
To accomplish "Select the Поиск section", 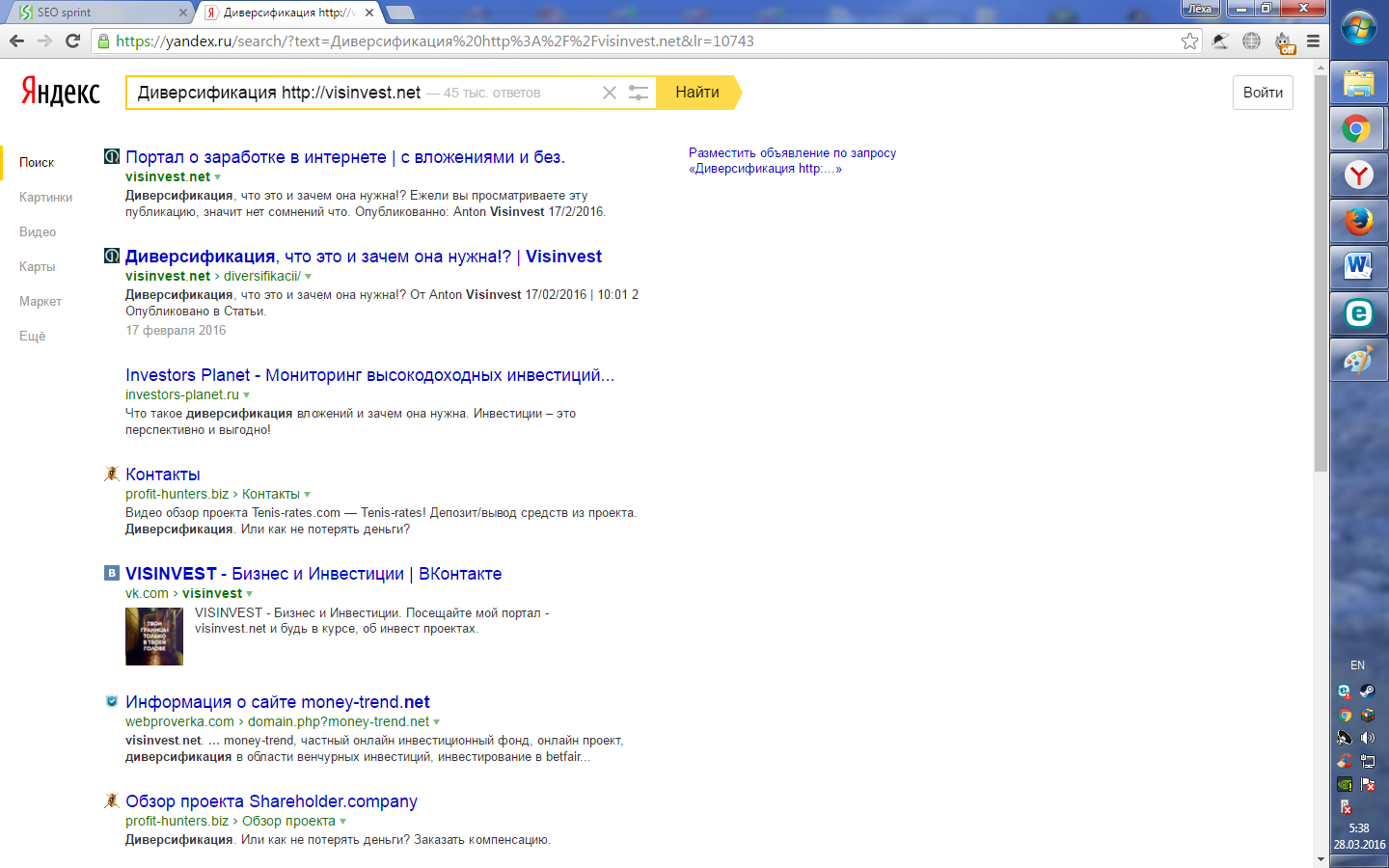I will [37, 162].
